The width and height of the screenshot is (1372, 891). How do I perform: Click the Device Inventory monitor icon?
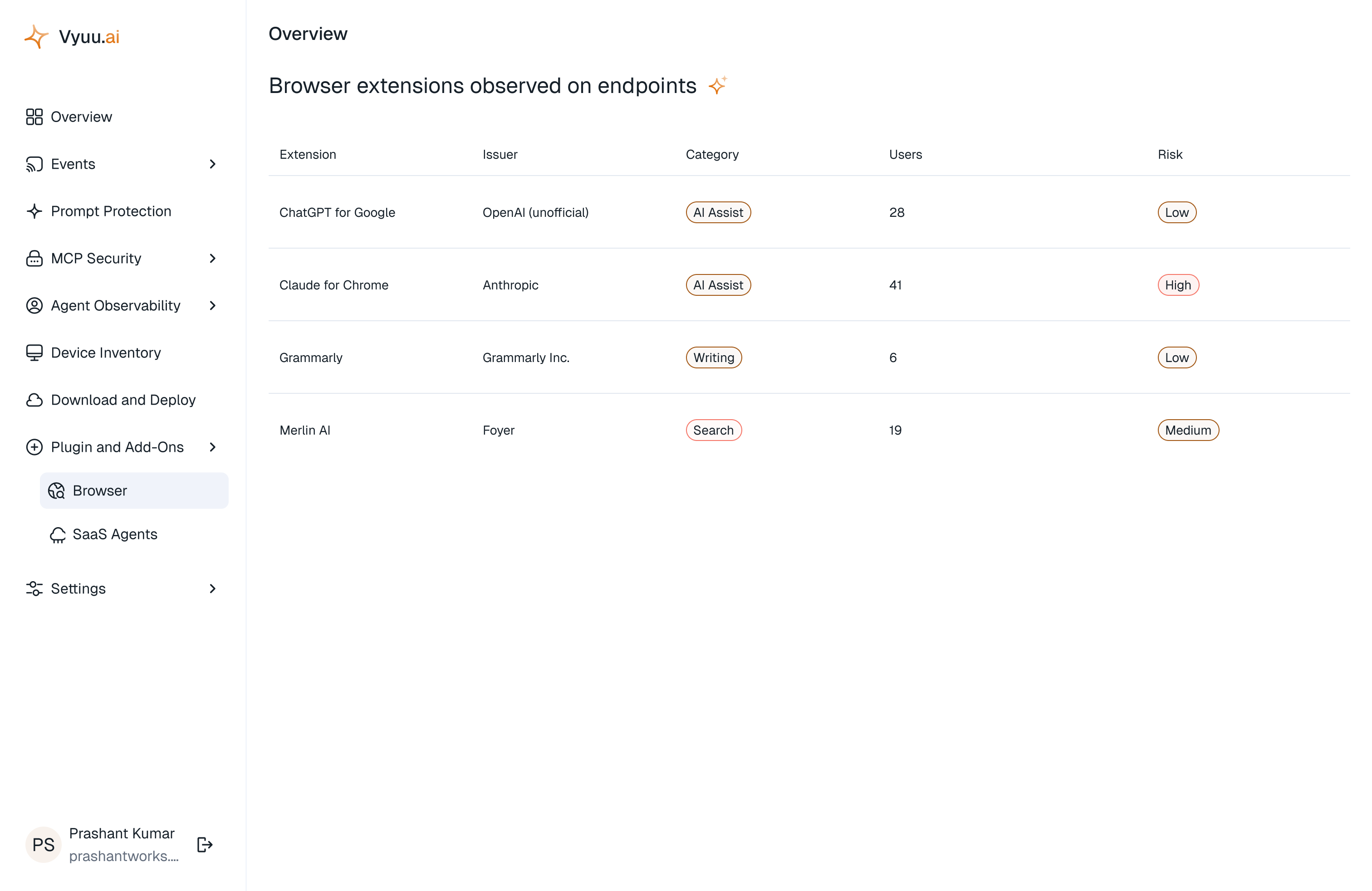tap(34, 352)
